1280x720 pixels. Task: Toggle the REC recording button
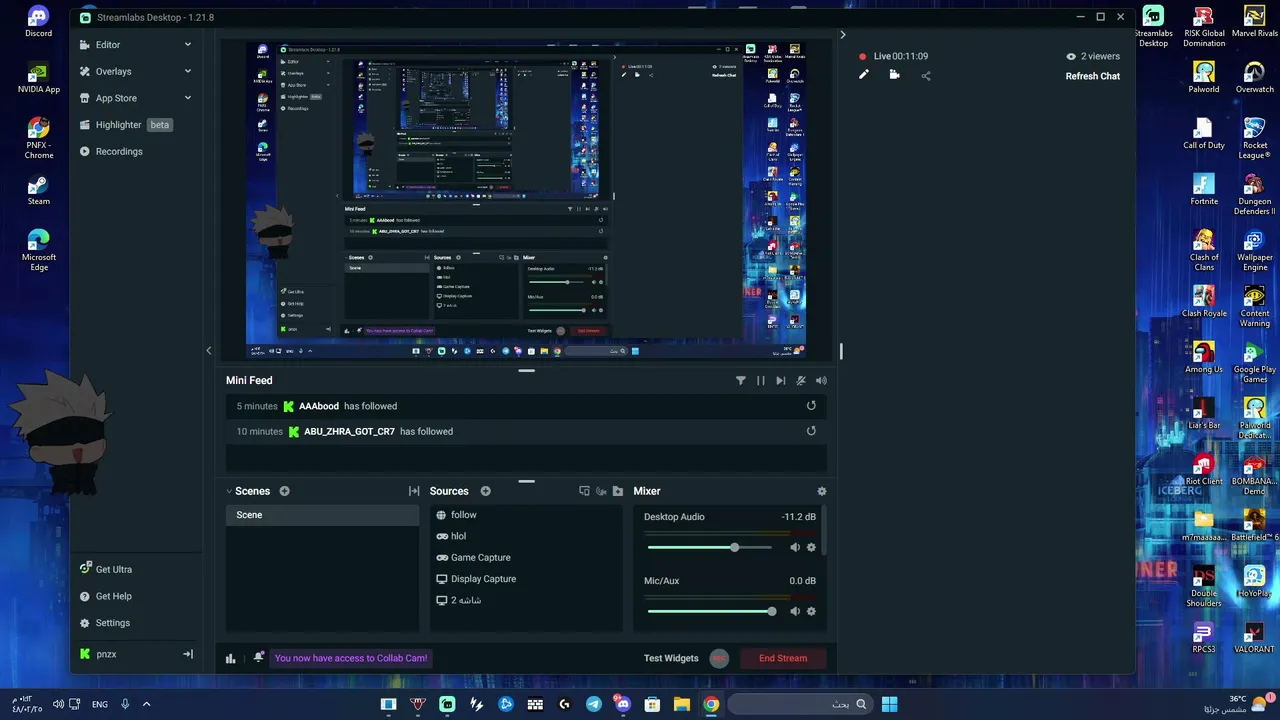tap(719, 658)
